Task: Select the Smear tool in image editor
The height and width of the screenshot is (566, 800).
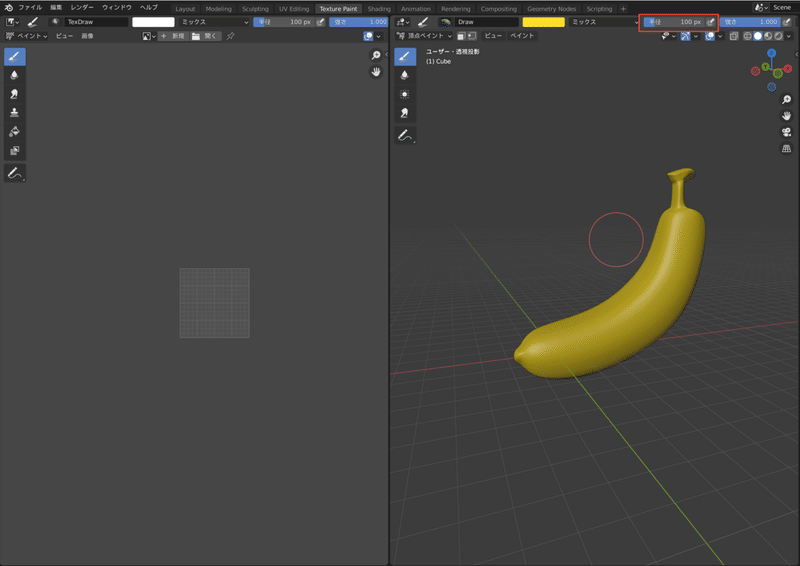Action: tap(14, 94)
